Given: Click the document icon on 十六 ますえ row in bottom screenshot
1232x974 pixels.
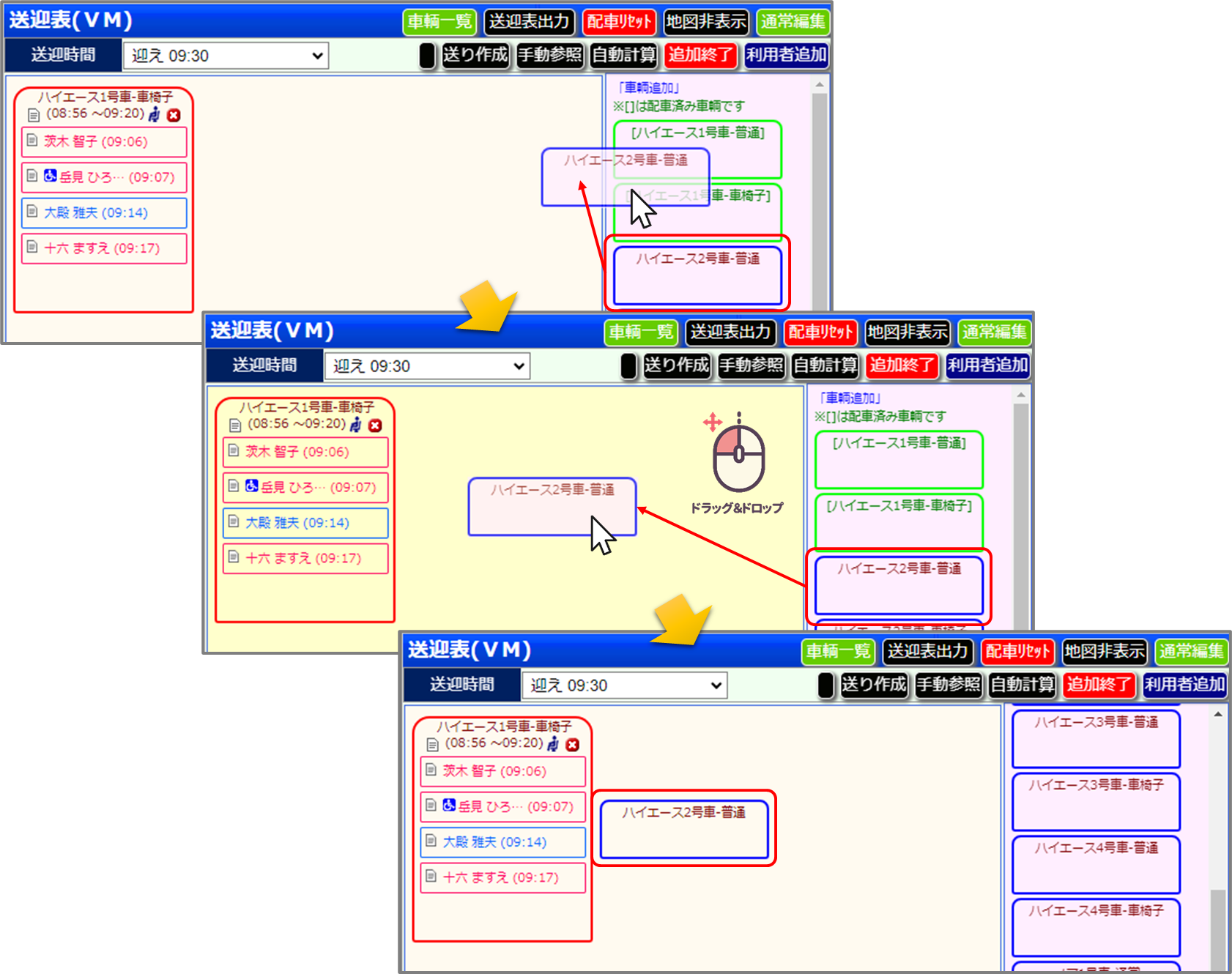Looking at the screenshot, I should (x=431, y=876).
